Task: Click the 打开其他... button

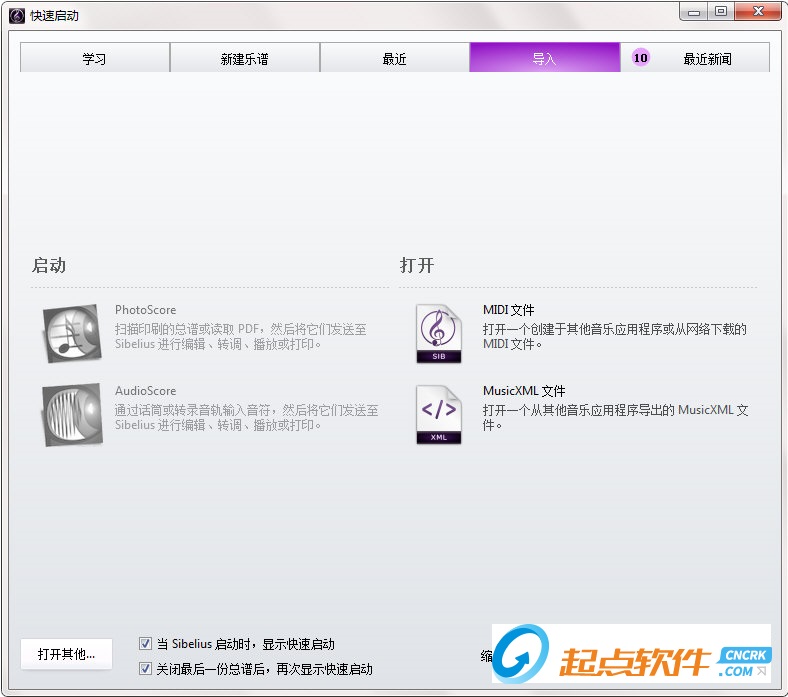Action: tap(66, 654)
